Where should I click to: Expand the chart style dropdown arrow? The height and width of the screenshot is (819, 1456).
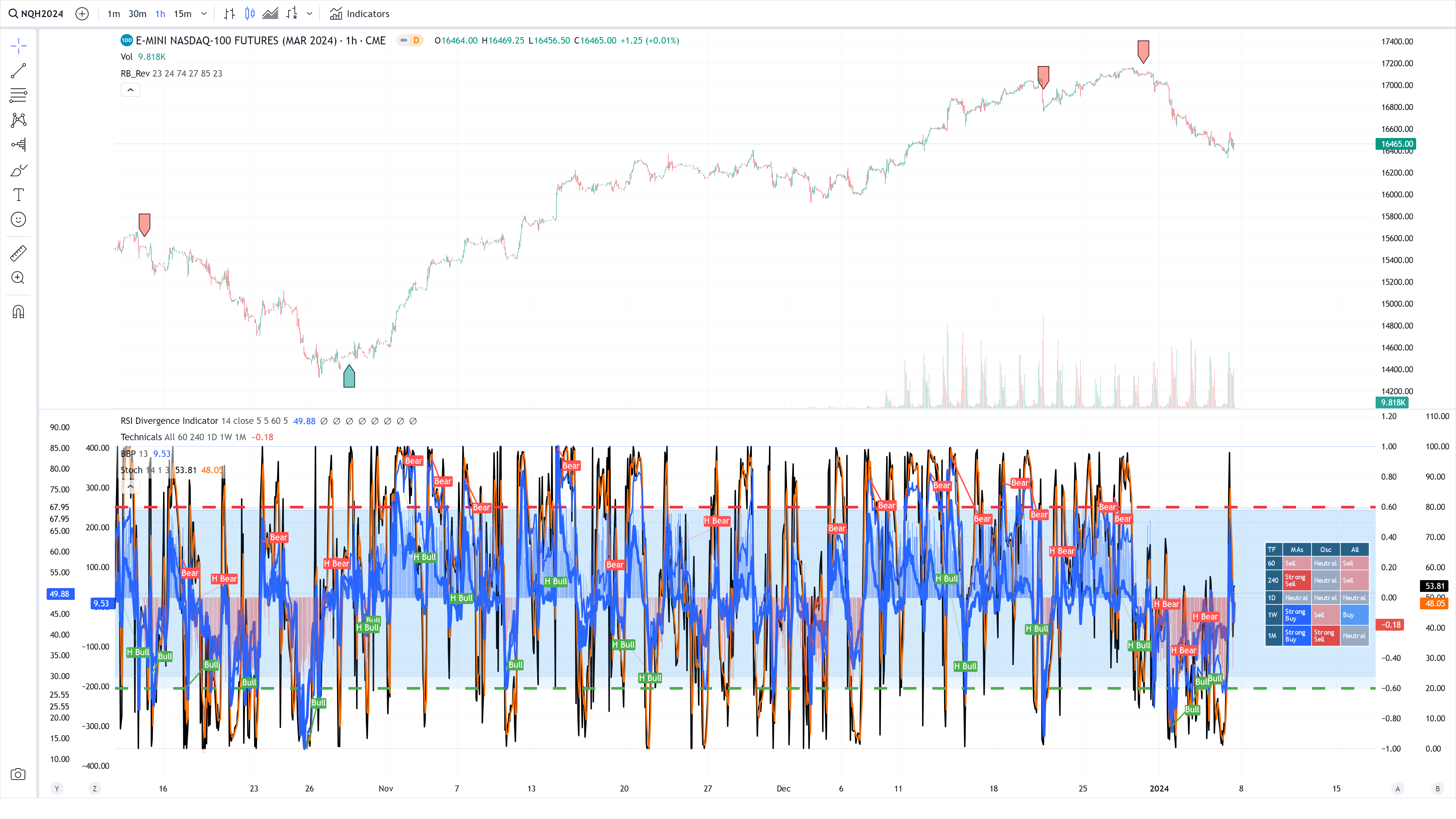click(309, 14)
